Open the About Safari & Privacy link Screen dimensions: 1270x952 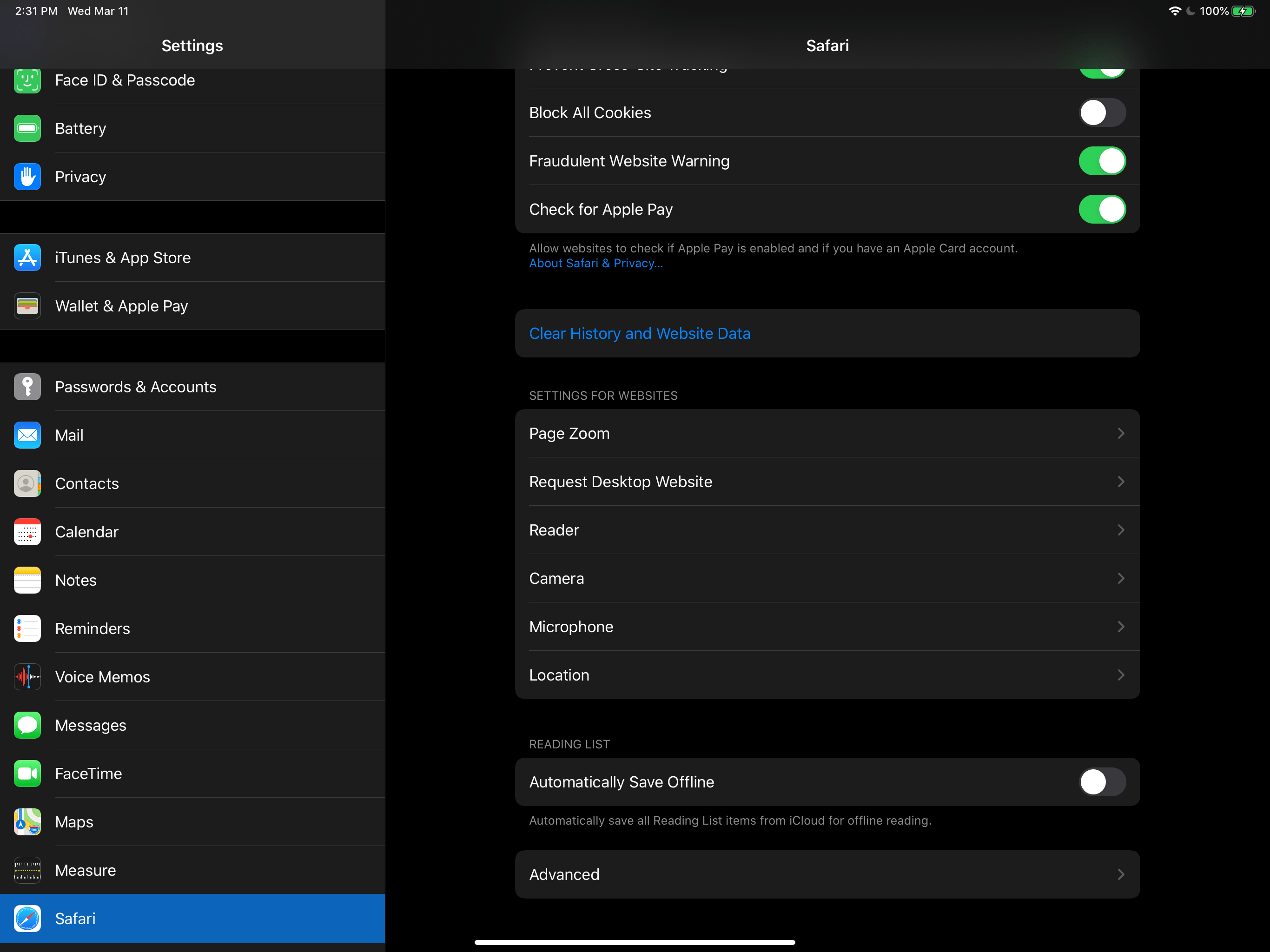pyautogui.click(x=596, y=263)
